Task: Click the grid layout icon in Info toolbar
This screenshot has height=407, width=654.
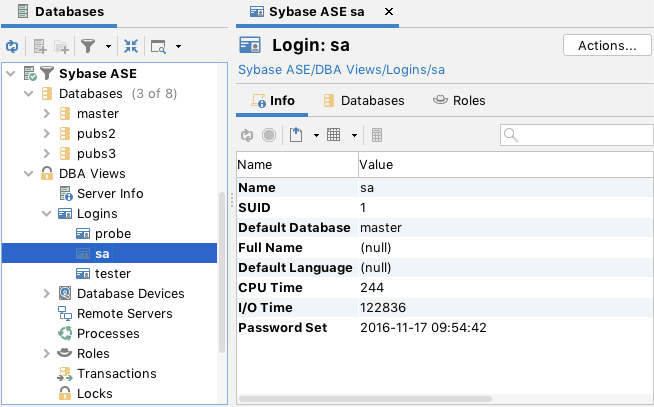Action: click(x=334, y=135)
